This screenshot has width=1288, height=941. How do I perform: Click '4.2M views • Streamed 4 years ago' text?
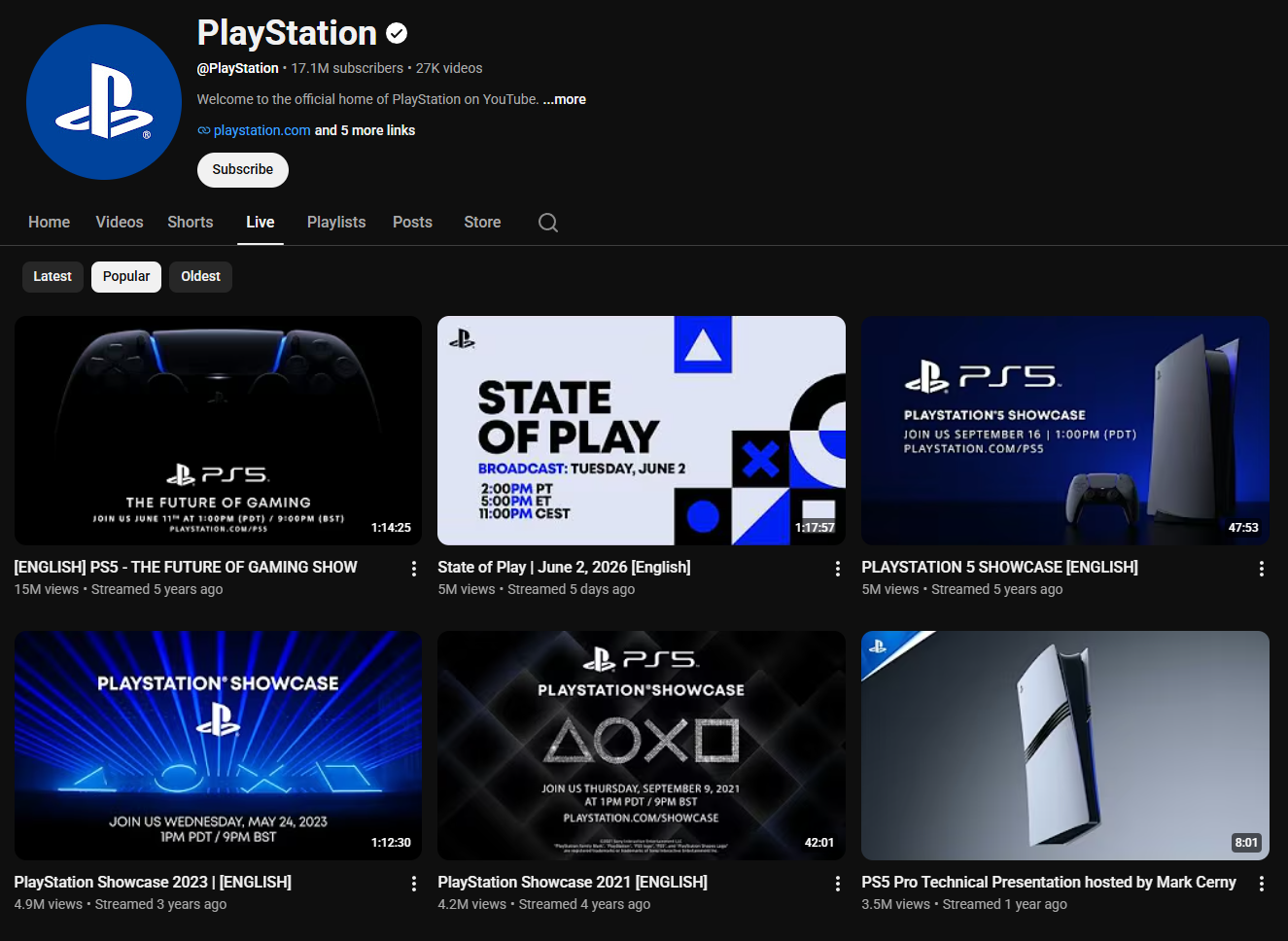pos(544,904)
